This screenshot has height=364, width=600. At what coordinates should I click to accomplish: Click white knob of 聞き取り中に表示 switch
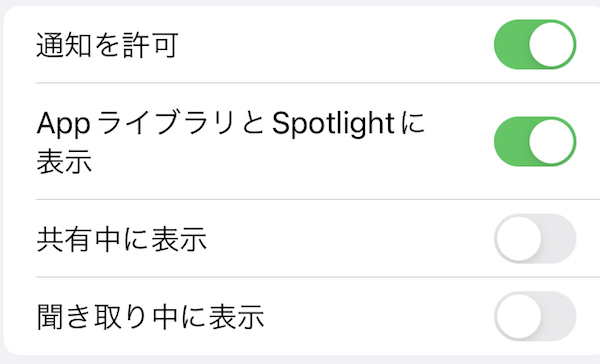(519, 316)
